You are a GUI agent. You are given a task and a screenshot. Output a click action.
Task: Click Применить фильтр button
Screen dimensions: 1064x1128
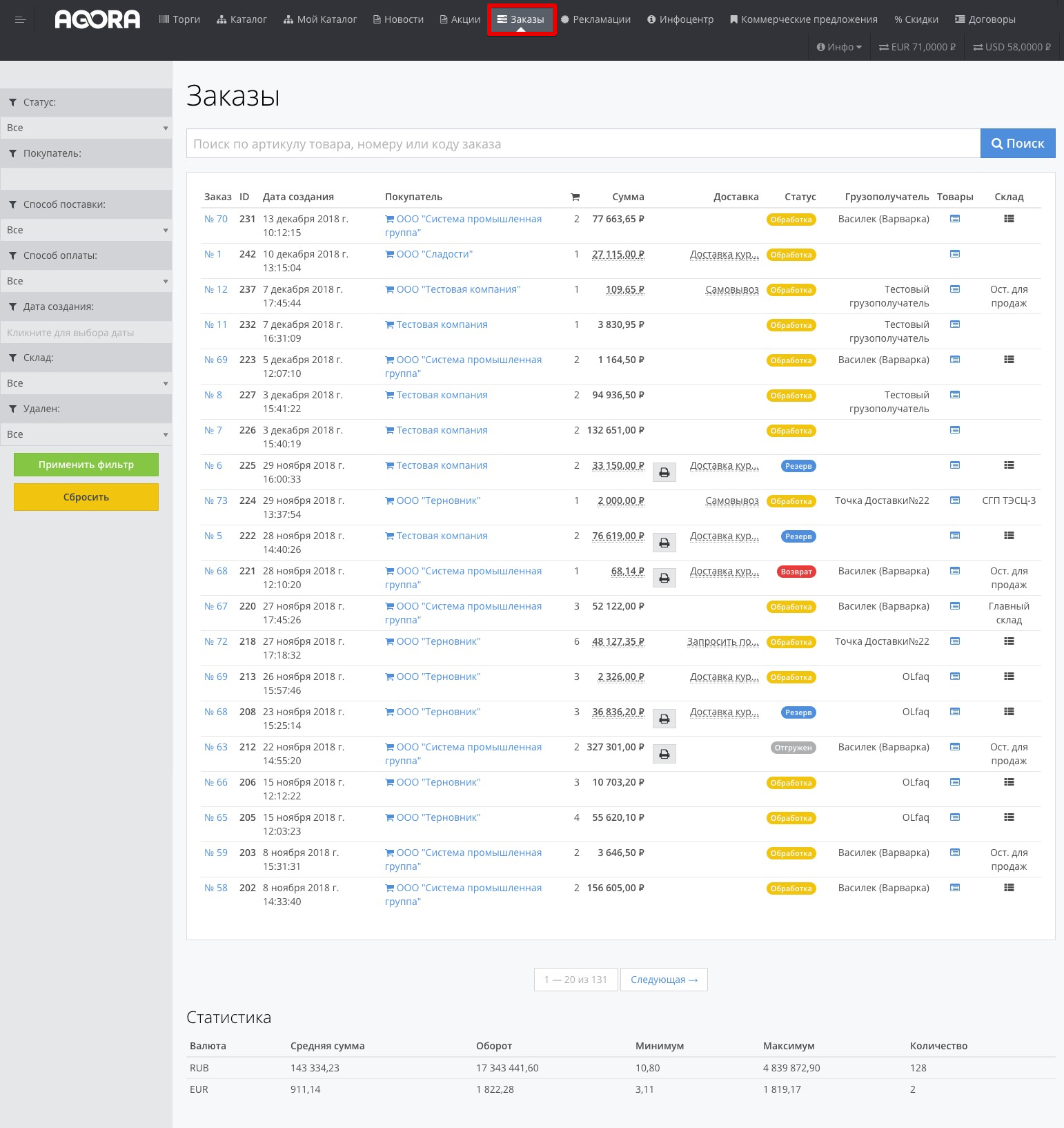86,465
